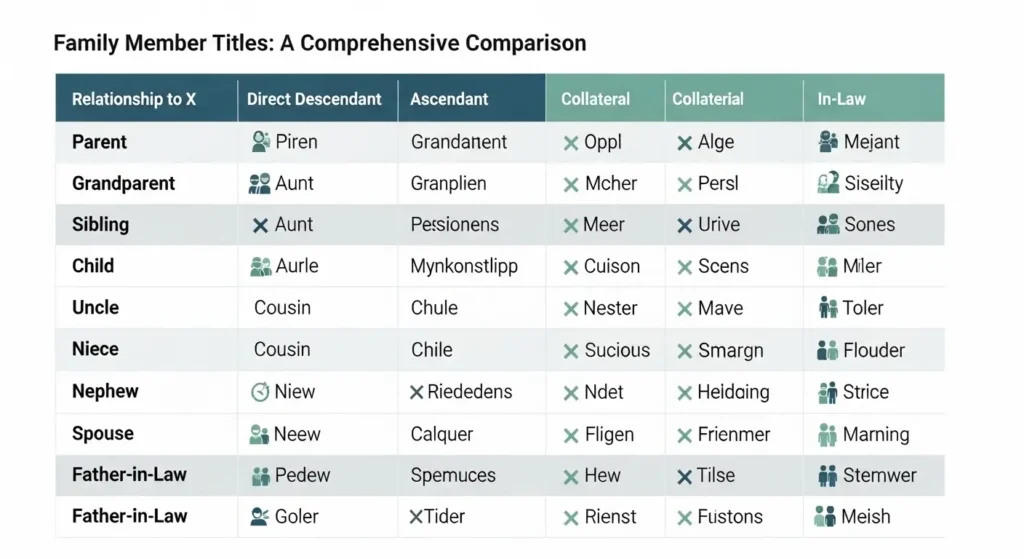Click the X mark before Riededens
Viewport: 1024px width, 559px height.
pyautogui.click(x=417, y=393)
